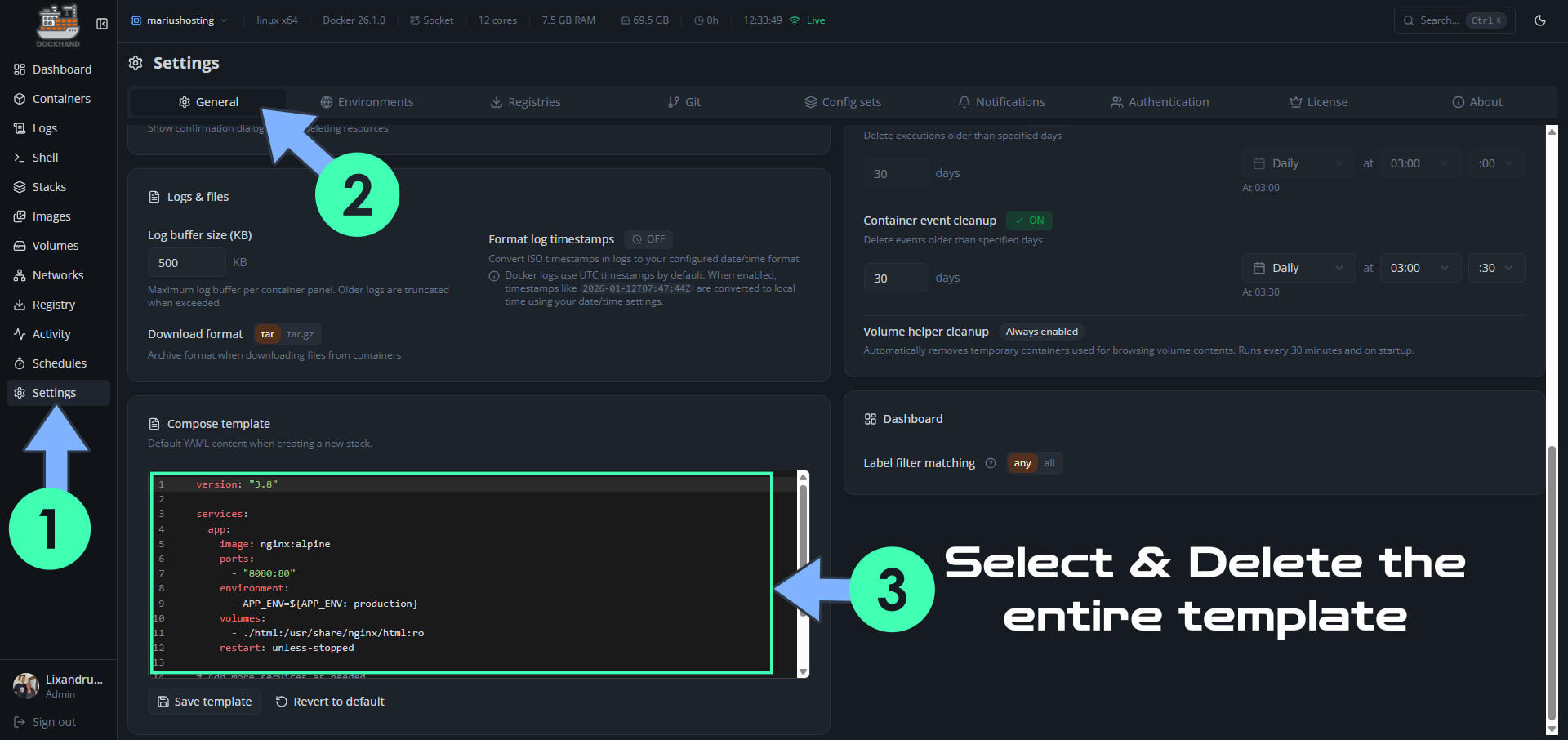Click the uptime clock 0h indicator
This screenshot has height=740, width=1568.
(706, 20)
